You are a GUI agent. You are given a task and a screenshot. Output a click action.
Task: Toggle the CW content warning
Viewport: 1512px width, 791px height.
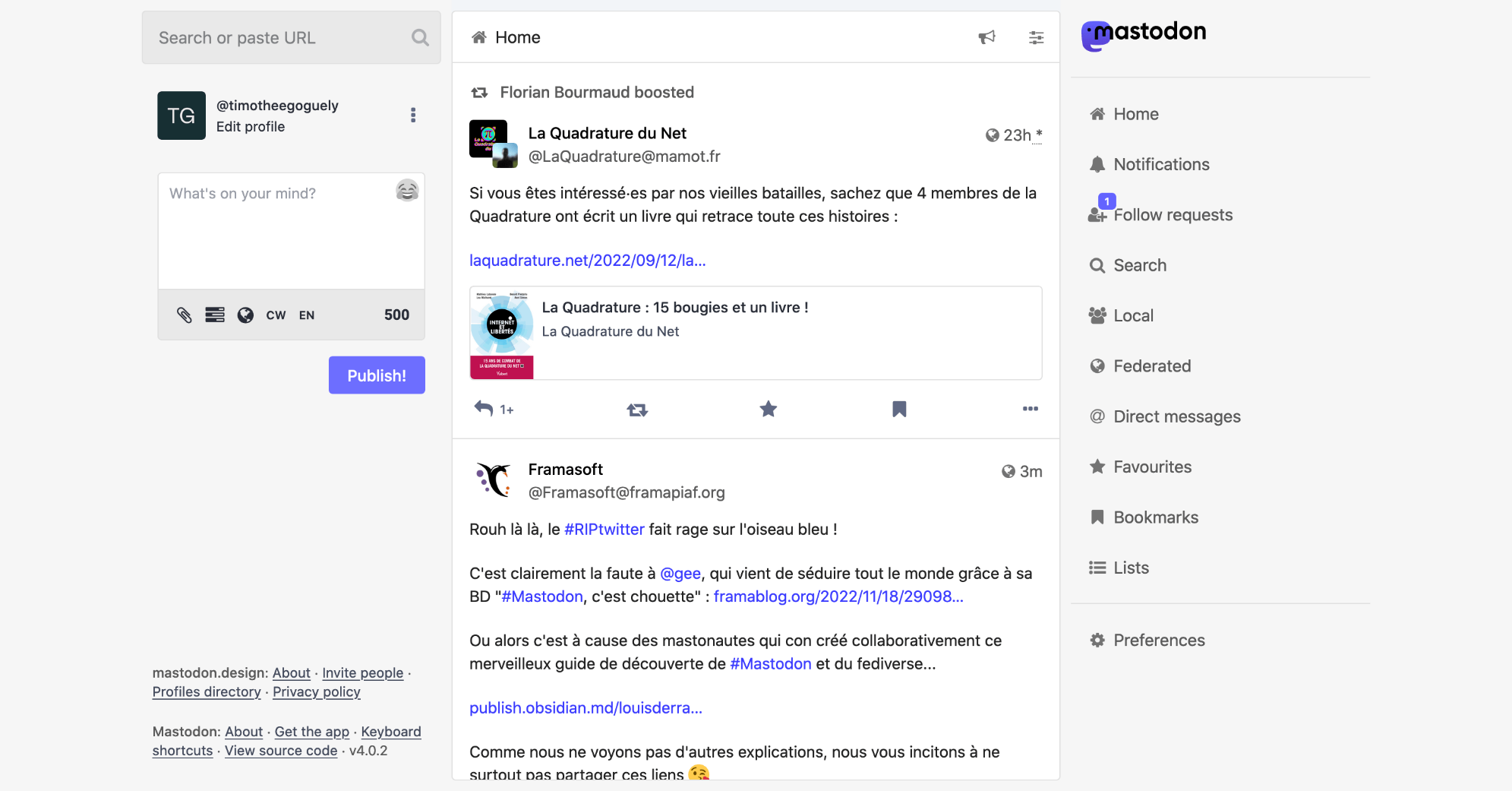276,315
